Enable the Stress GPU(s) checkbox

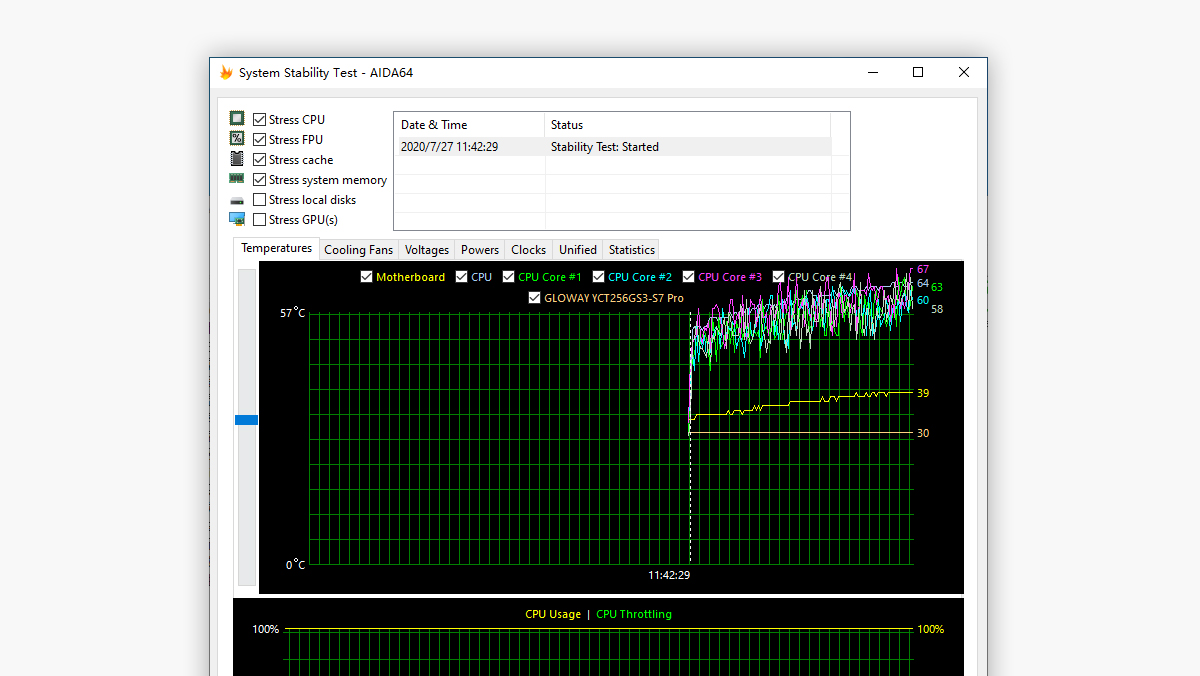point(260,220)
